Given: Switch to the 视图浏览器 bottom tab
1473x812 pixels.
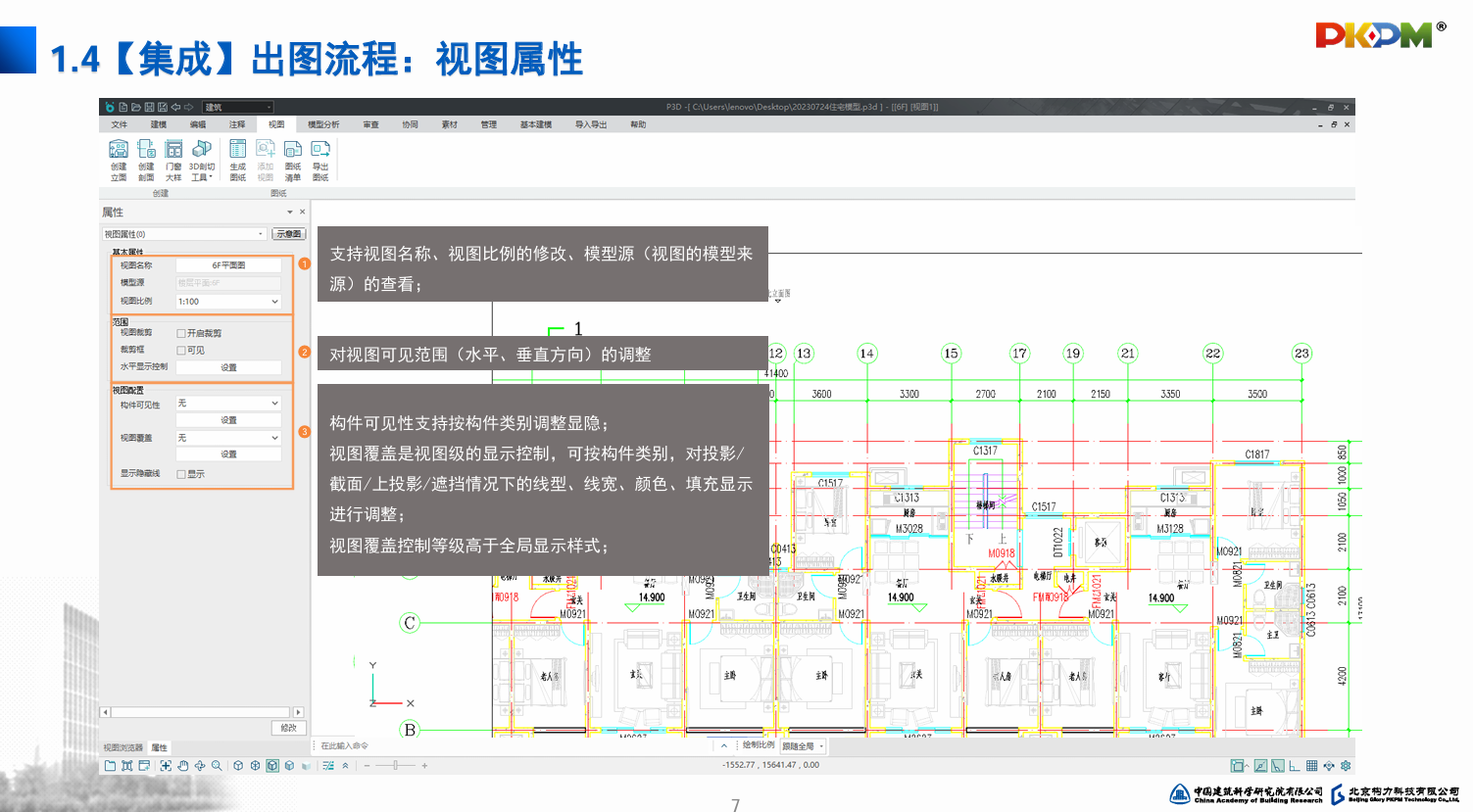Looking at the screenshot, I should (x=123, y=748).
